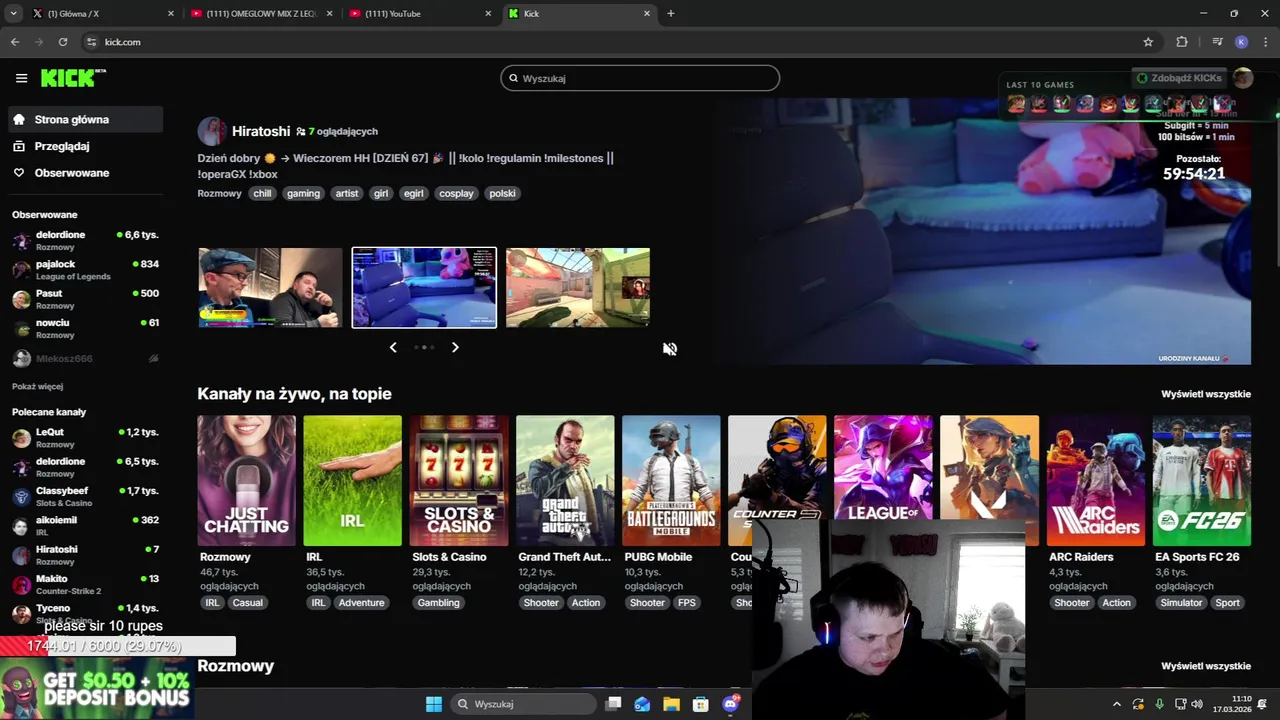Select the Adventure tag under IRL

362,603
